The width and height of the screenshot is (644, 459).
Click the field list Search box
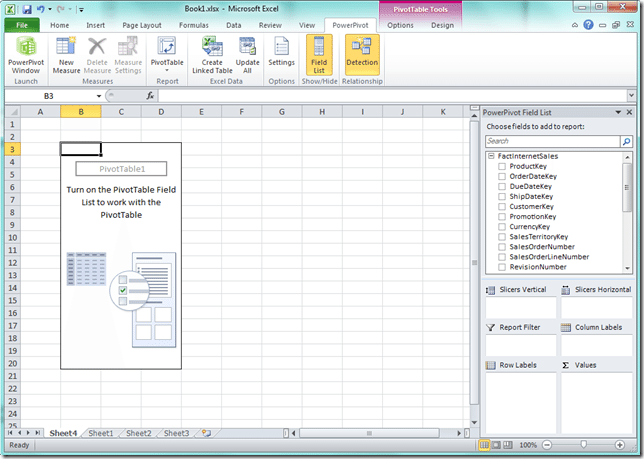552,141
